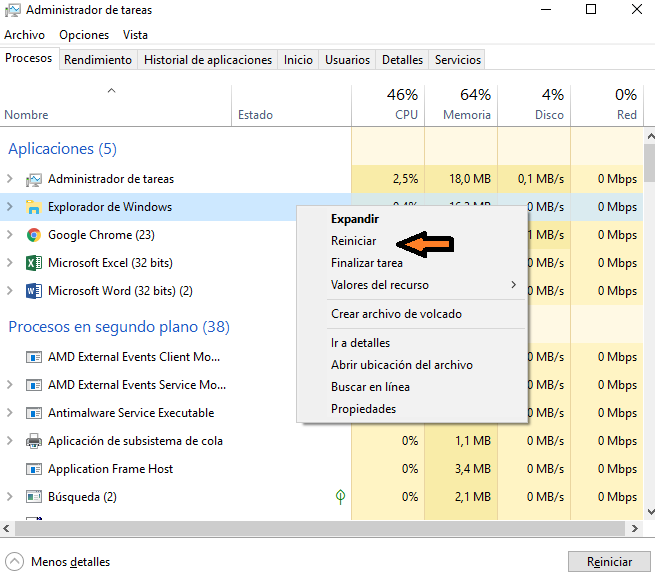Select the Procesos tab
The height and width of the screenshot is (579, 655).
tap(29, 58)
